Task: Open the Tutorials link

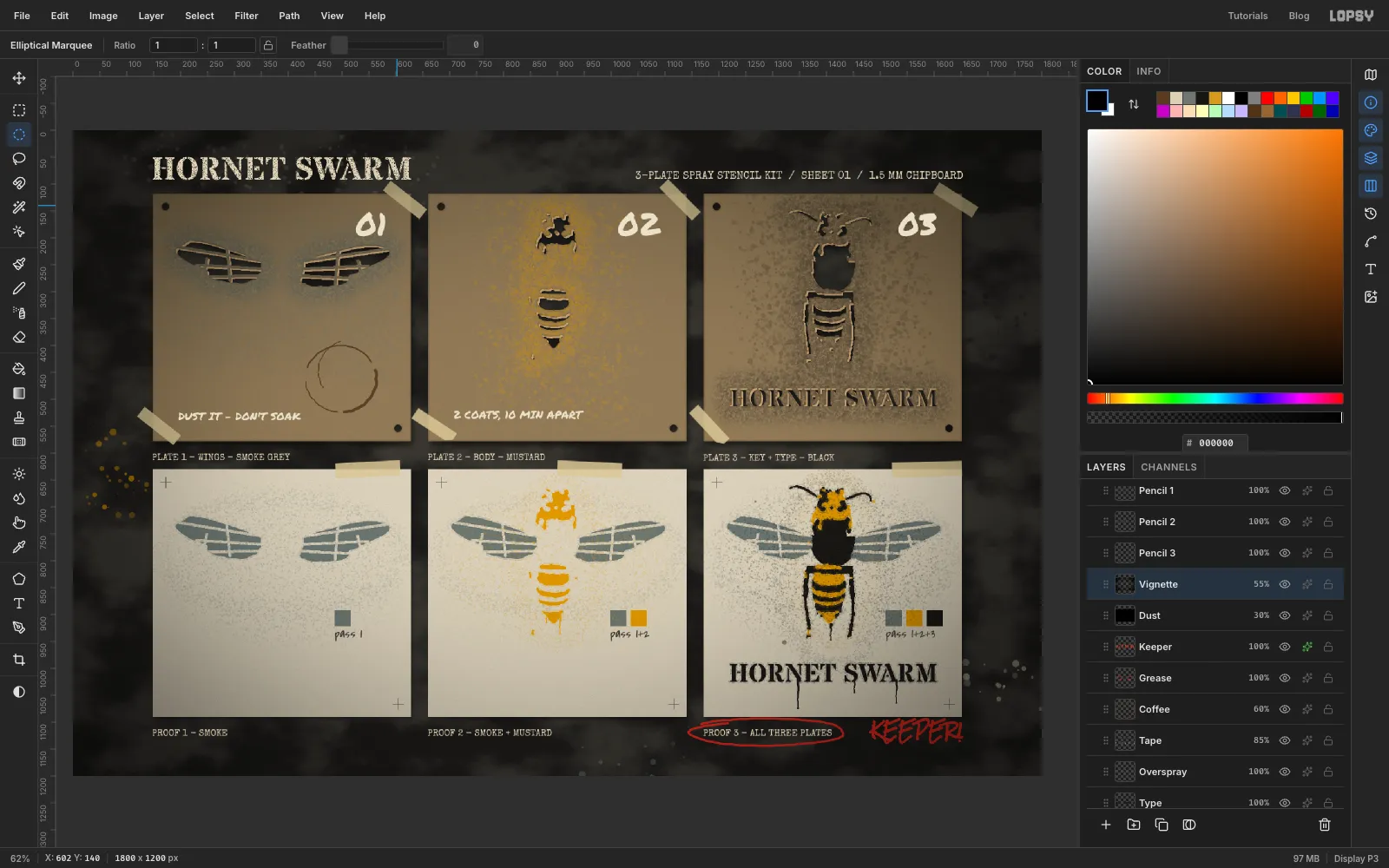Action: point(1247,16)
